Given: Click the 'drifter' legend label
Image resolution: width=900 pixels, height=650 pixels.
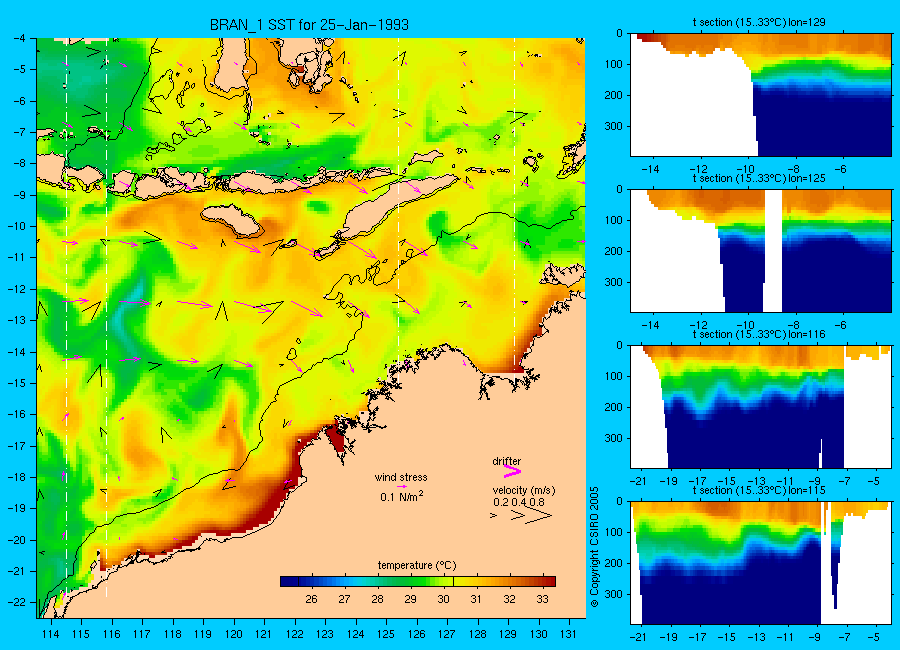Looking at the screenshot, I should (x=507, y=461).
